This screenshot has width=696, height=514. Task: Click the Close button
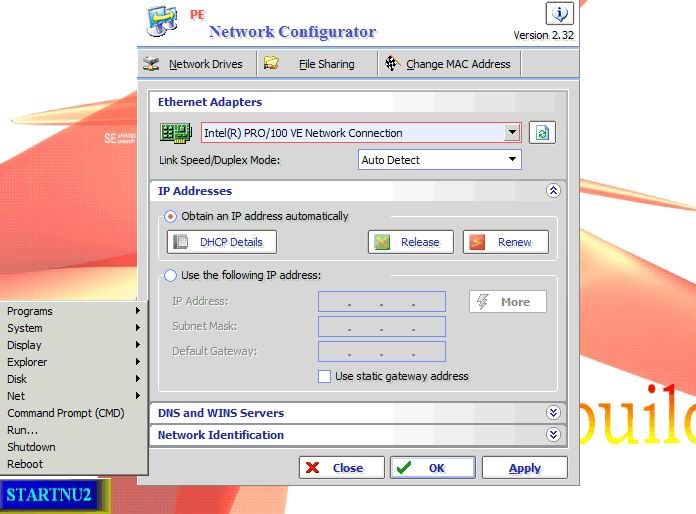342,468
